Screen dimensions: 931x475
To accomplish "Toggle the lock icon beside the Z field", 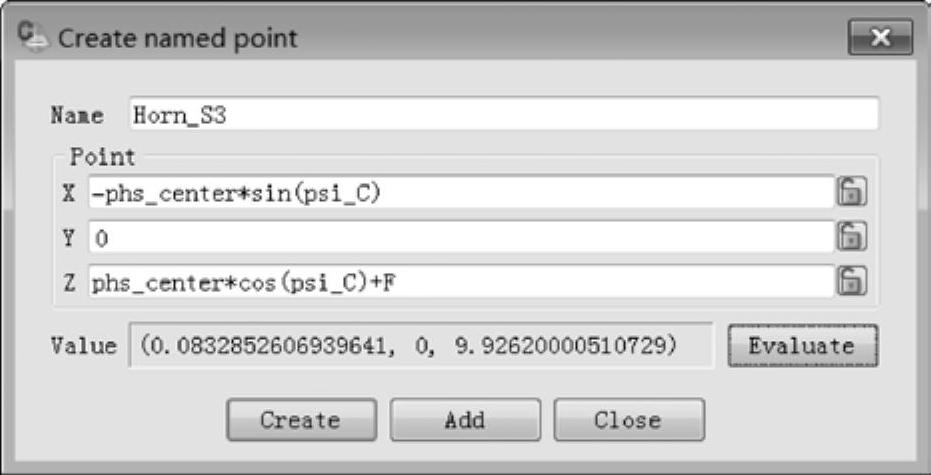I will [852, 281].
